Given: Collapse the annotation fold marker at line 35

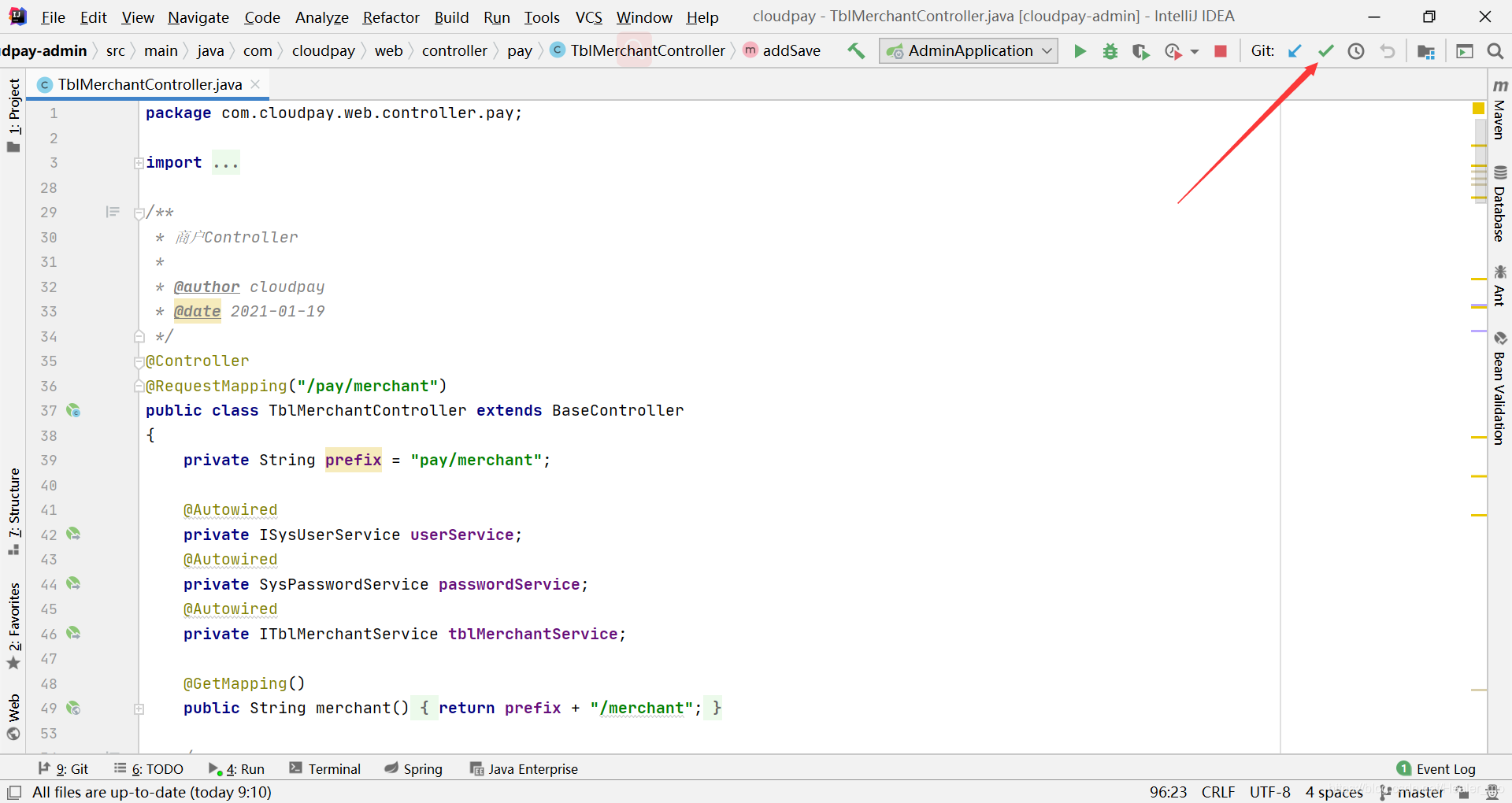Looking at the screenshot, I should click(x=139, y=361).
